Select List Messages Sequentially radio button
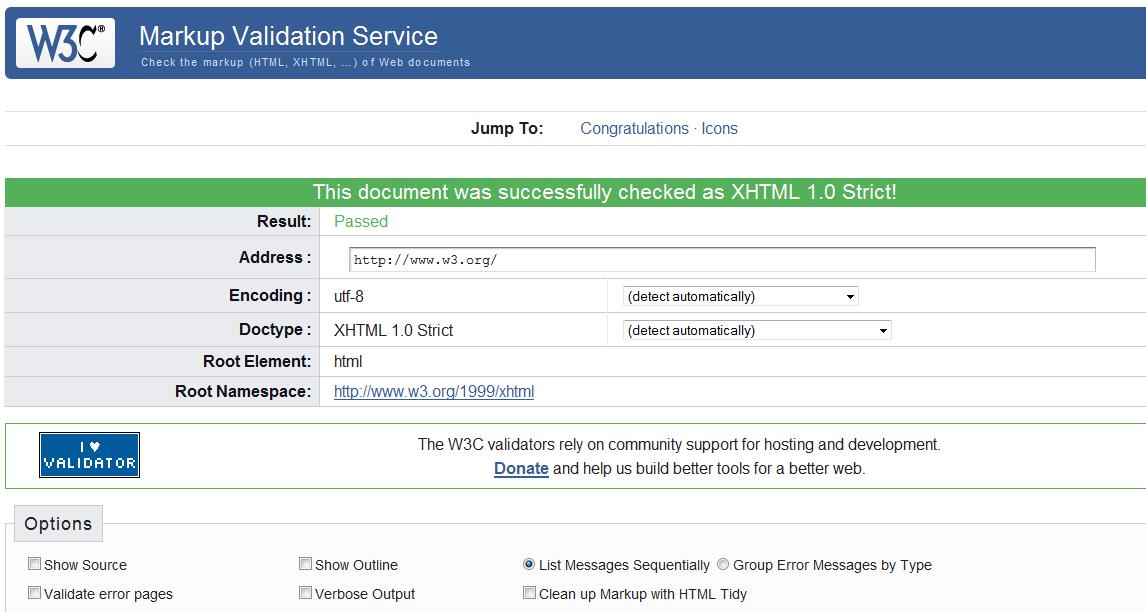The height and width of the screenshot is (612, 1146). pyautogui.click(x=529, y=564)
